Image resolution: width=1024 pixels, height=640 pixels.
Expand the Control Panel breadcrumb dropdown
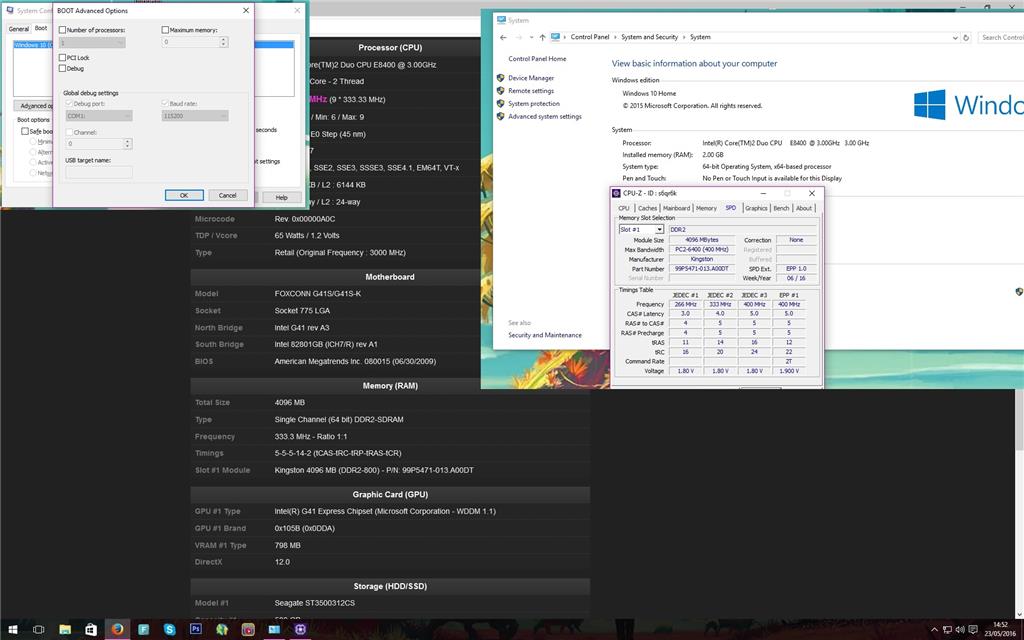coord(616,37)
